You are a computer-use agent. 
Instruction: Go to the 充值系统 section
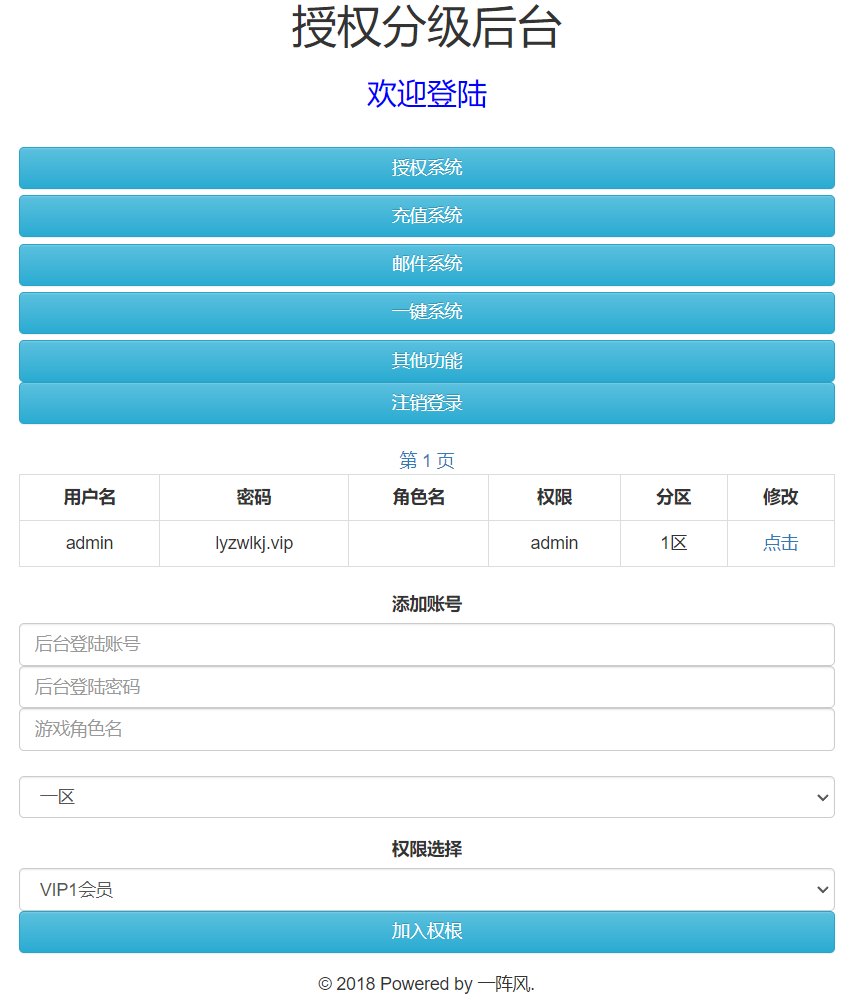[427, 216]
